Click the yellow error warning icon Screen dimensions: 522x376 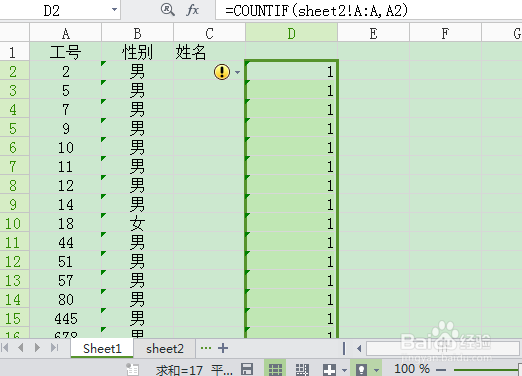click(222, 72)
